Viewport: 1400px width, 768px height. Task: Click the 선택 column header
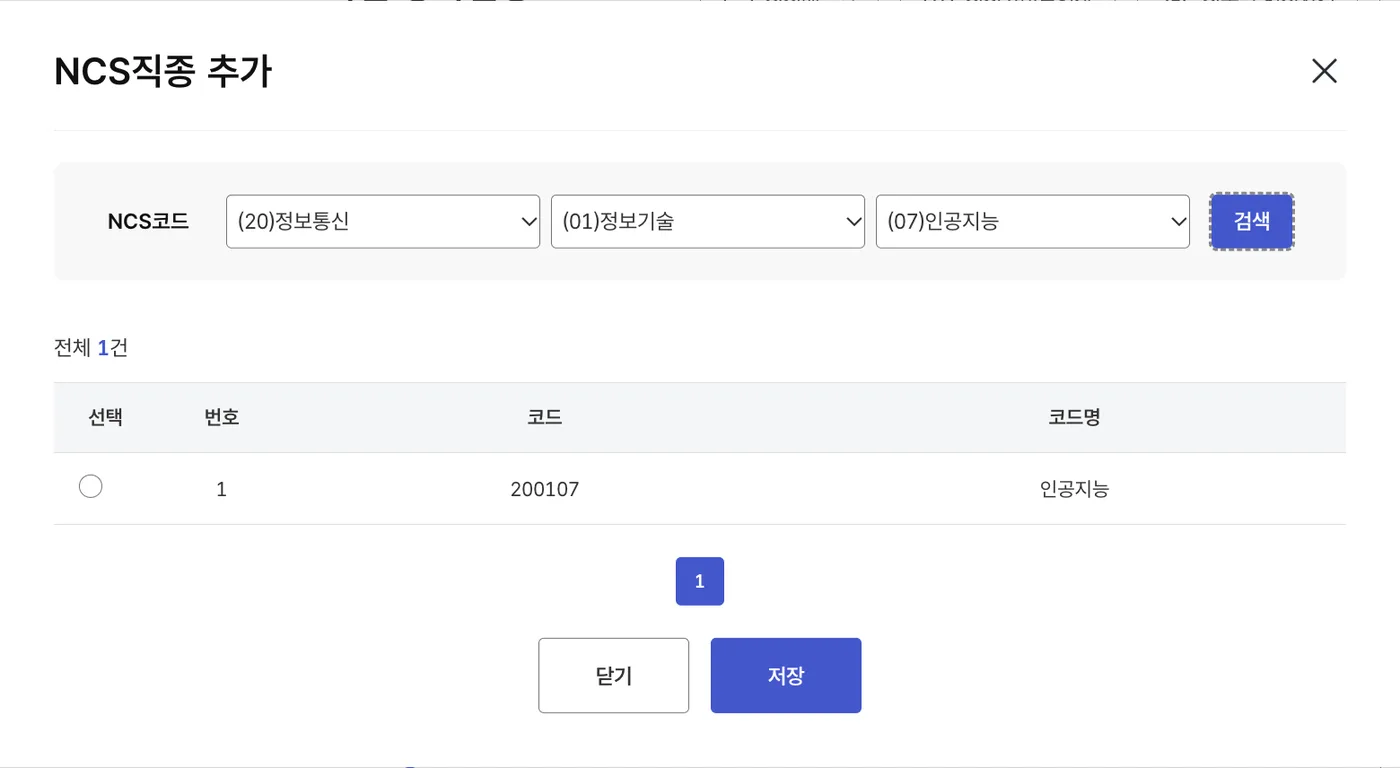(106, 417)
